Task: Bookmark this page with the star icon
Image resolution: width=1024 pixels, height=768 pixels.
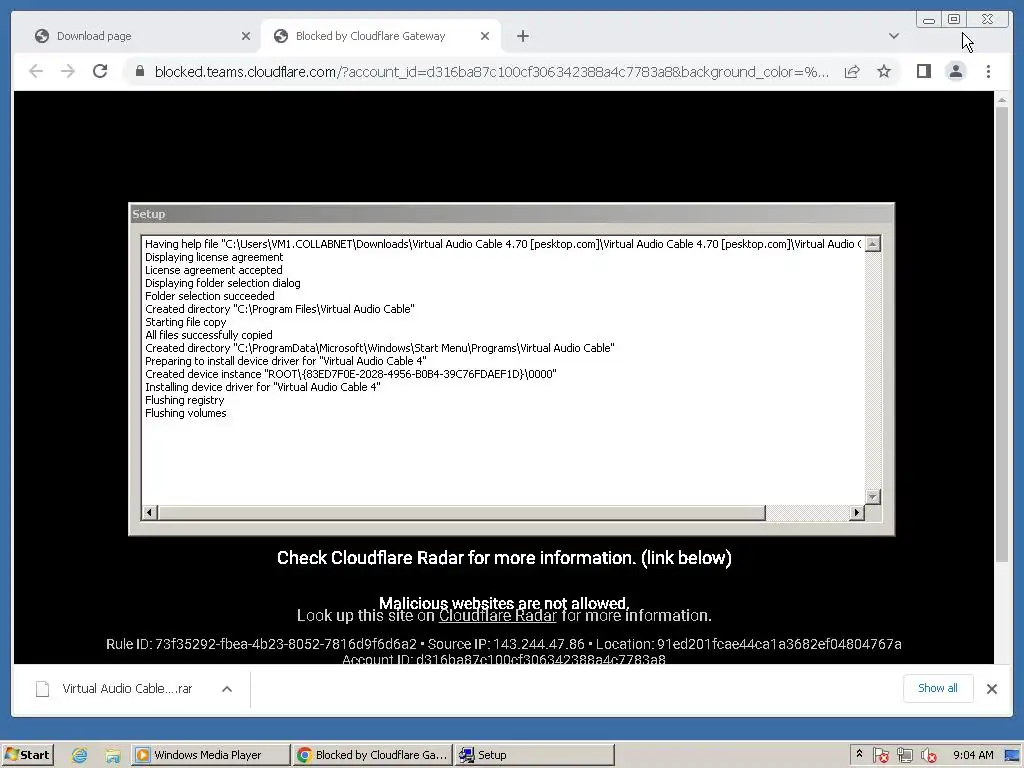Action: coord(884,71)
